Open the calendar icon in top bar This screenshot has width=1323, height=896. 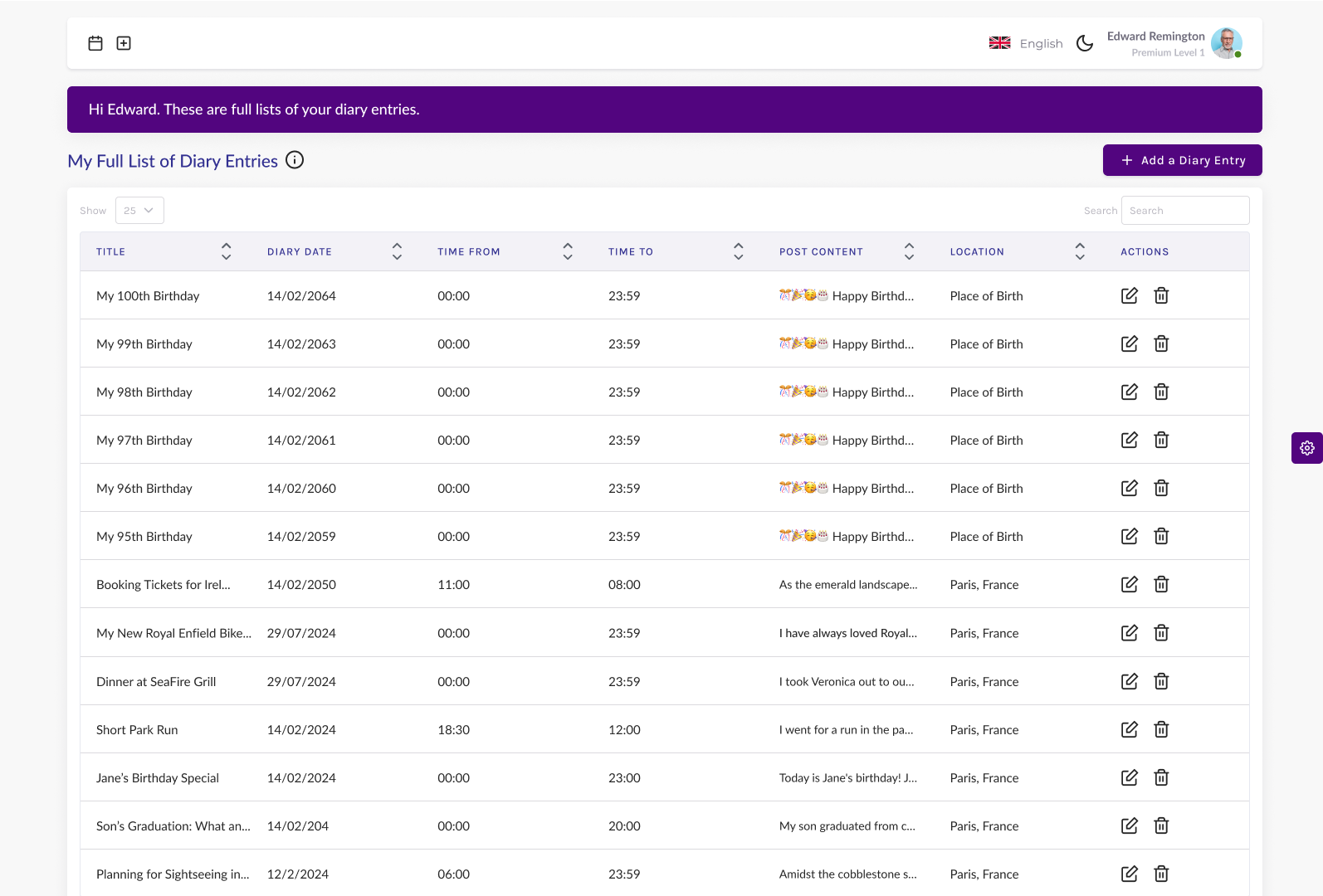click(95, 43)
